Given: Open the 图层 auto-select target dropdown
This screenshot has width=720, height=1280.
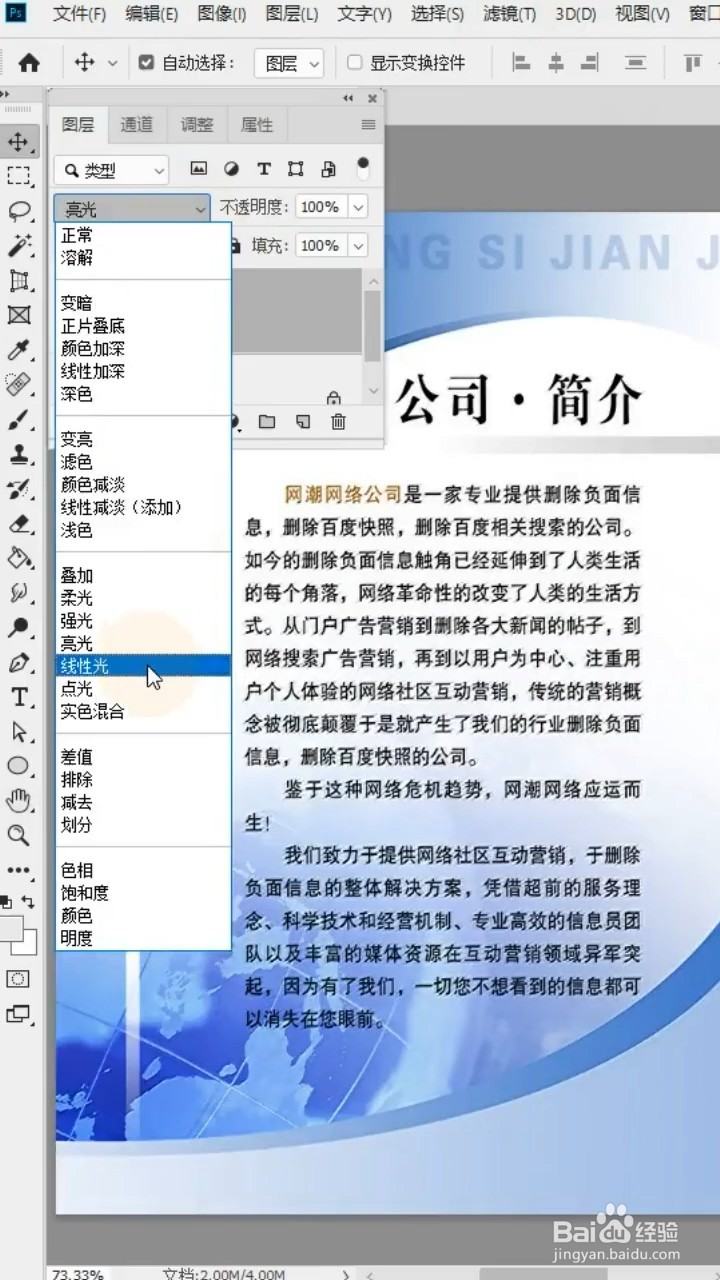Looking at the screenshot, I should (289, 63).
